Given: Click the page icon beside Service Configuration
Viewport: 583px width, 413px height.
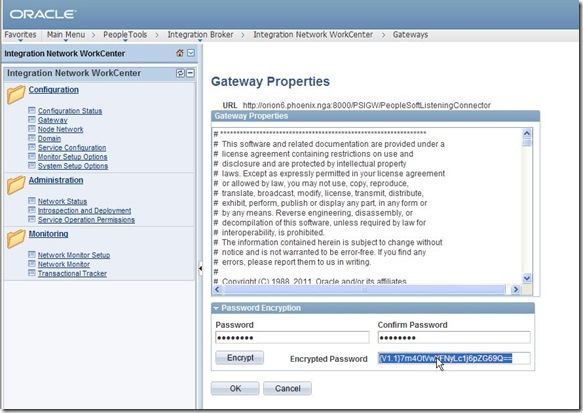Looking at the screenshot, I should coord(32,147).
